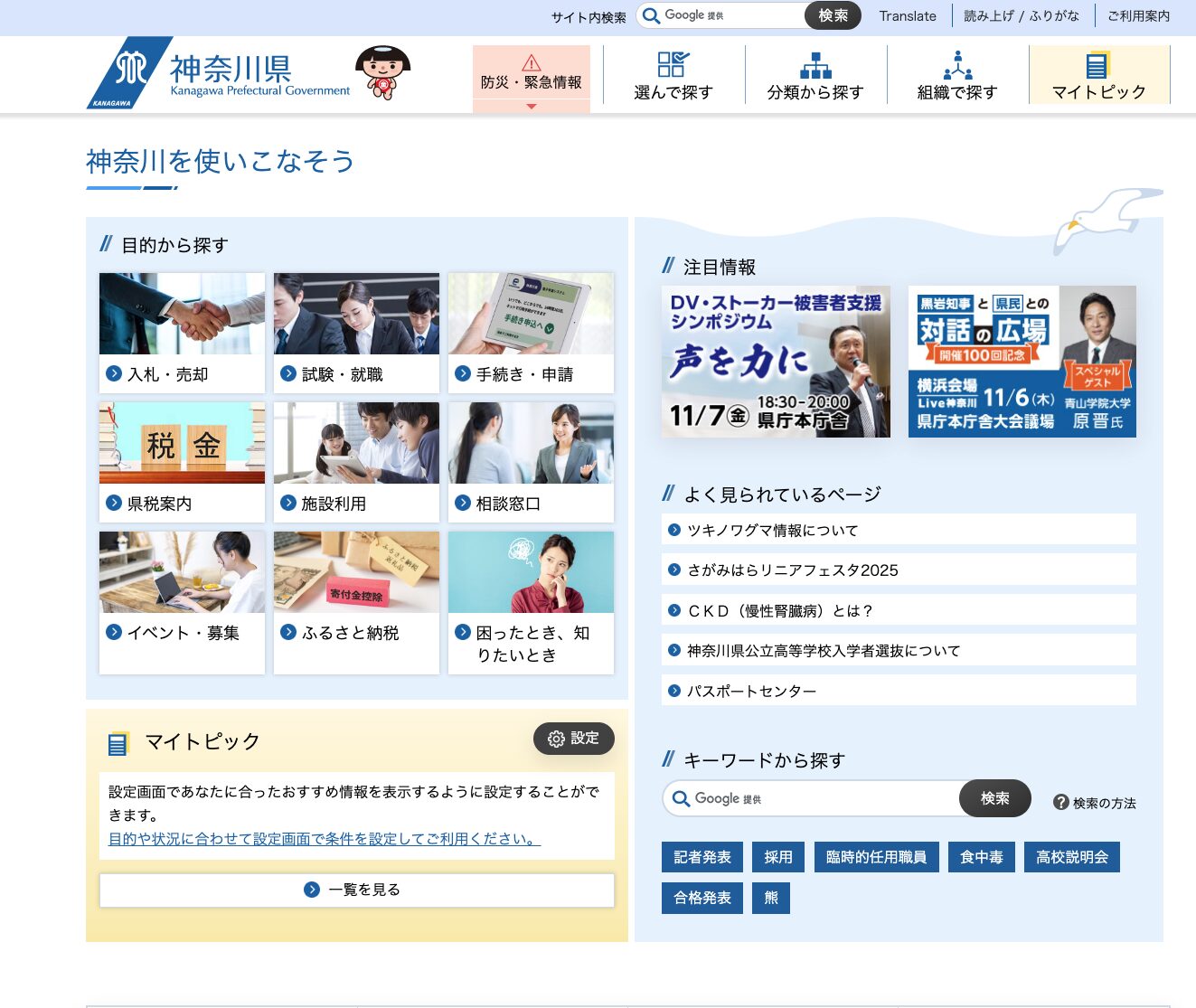1196x1008 pixels.
Task: Open the DV・ストーカー被害者支援 symposium banner
Action: [776, 363]
